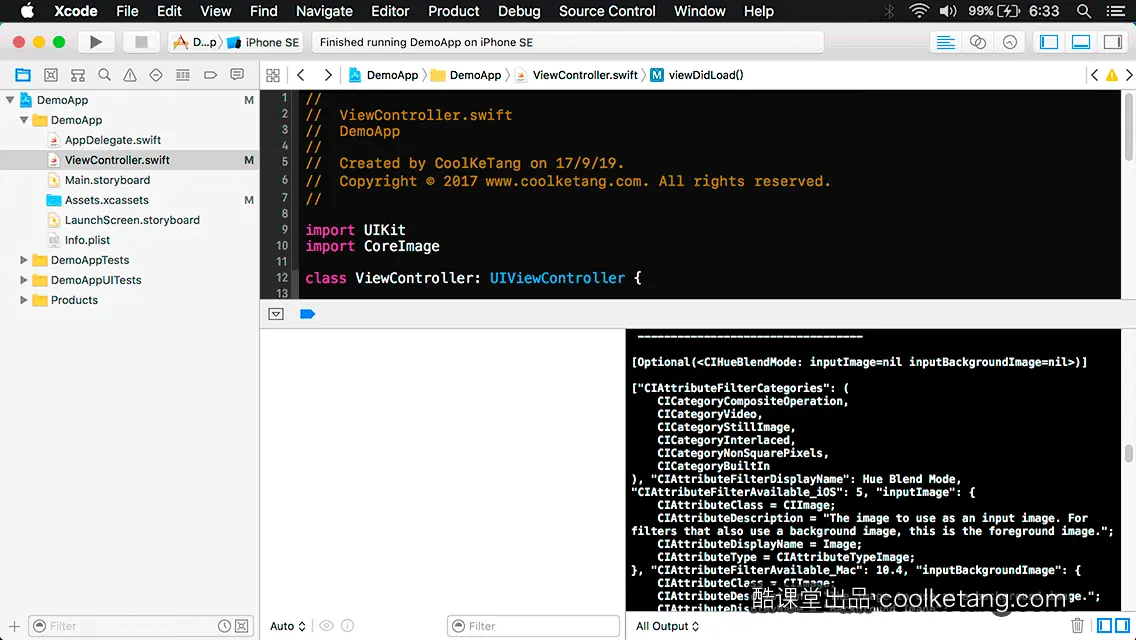Show only the console pane
1136x640 pixels.
click(1122, 626)
